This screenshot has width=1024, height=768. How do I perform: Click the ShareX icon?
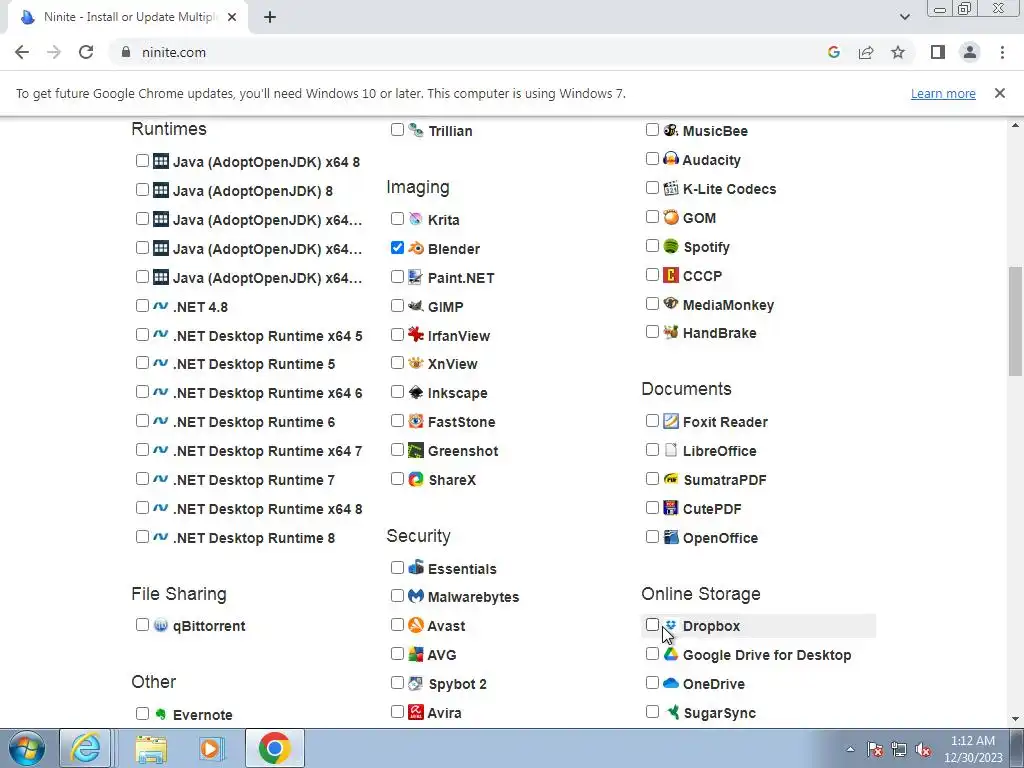[x=415, y=479]
